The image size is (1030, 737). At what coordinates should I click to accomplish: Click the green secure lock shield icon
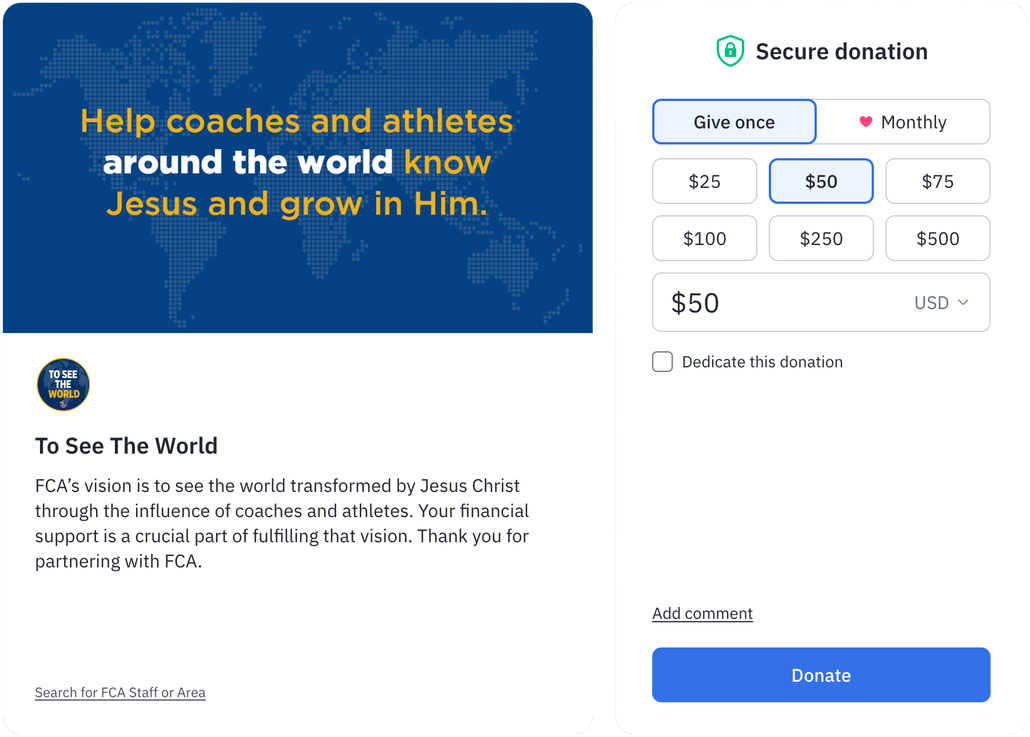coord(731,51)
